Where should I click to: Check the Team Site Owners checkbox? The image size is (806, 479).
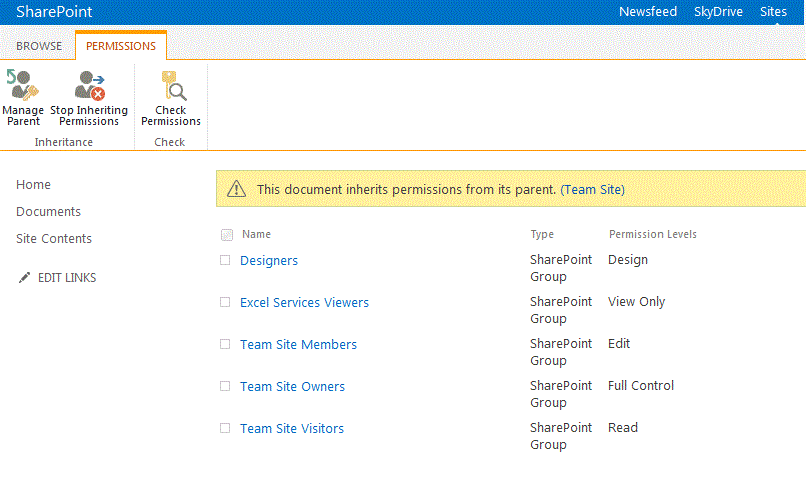click(225, 386)
